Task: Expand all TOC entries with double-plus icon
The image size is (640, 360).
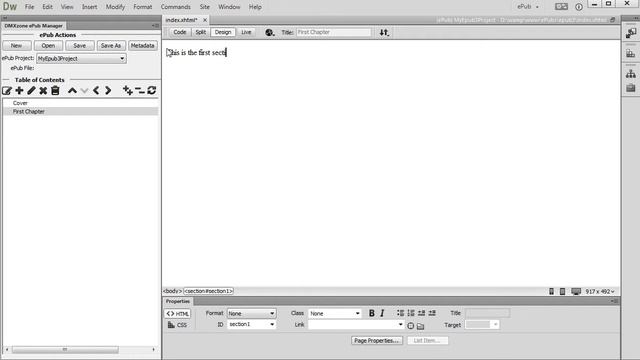Action: point(128,90)
